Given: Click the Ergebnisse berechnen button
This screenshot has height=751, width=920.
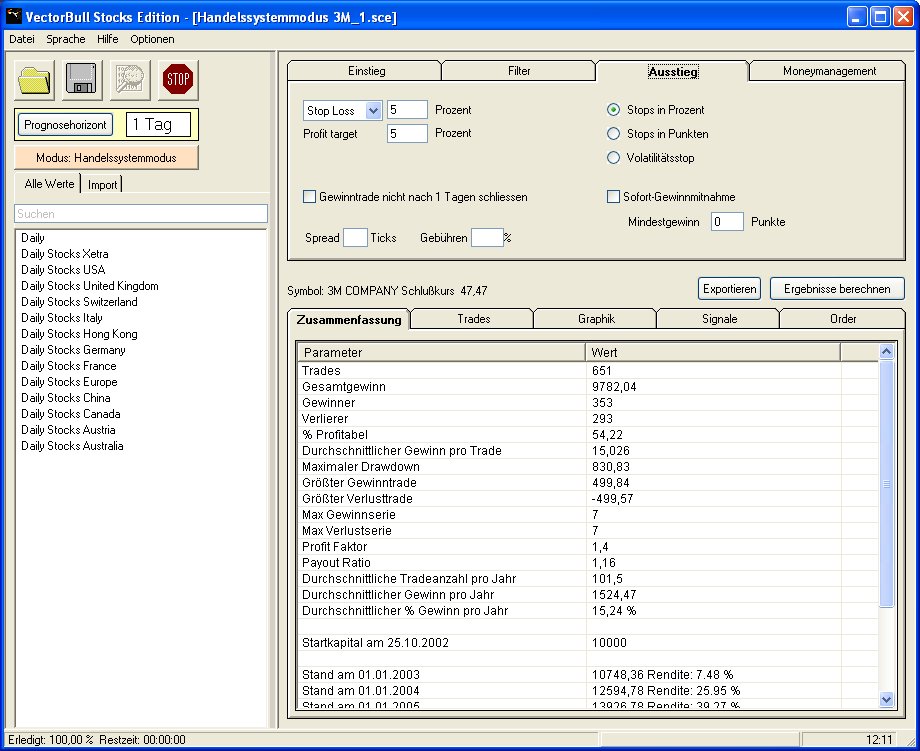Looking at the screenshot, I should pyautogui.click(x=837, y=289).
